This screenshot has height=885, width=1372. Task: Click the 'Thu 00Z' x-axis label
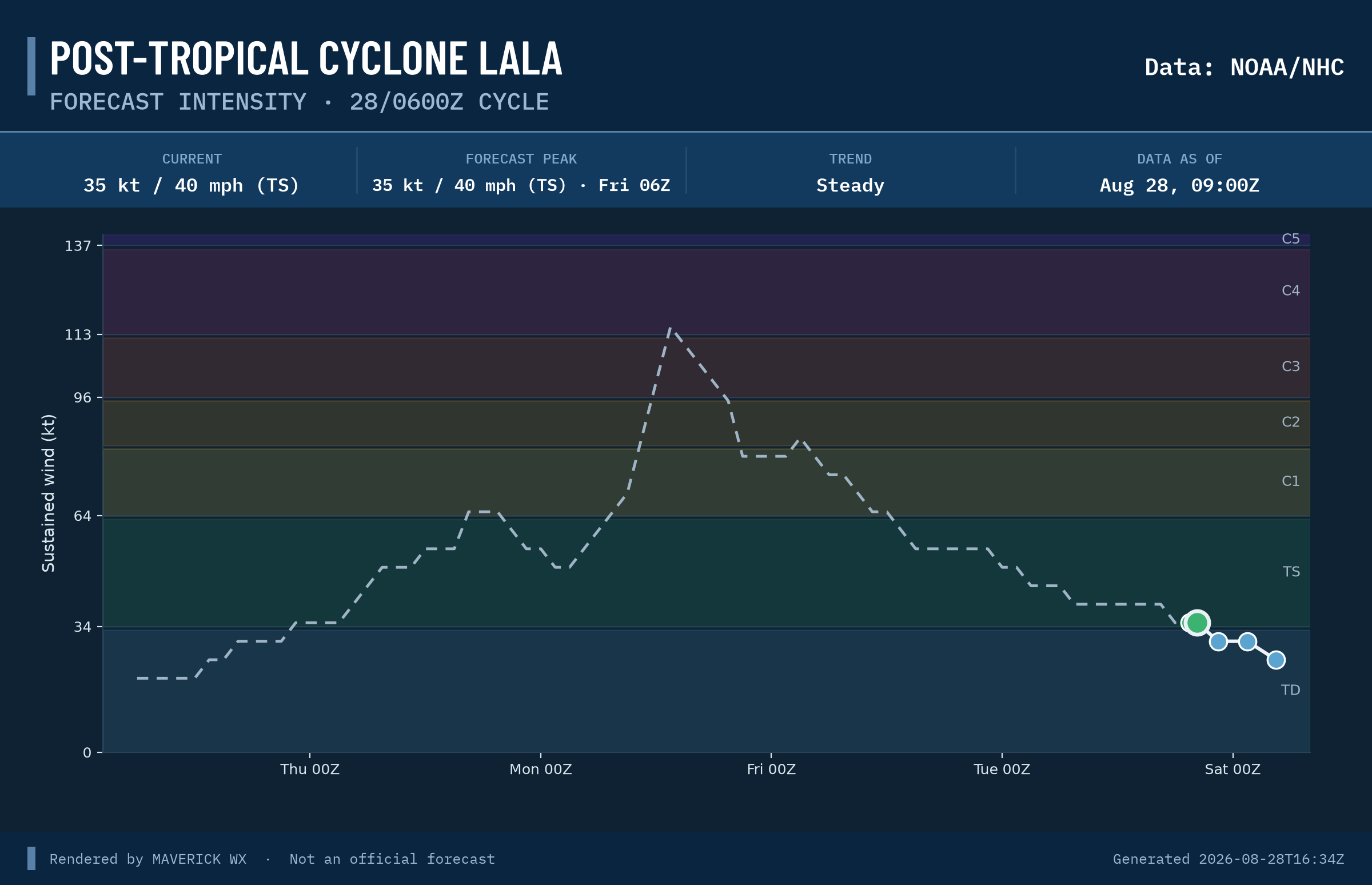click(x=310, y=770)
